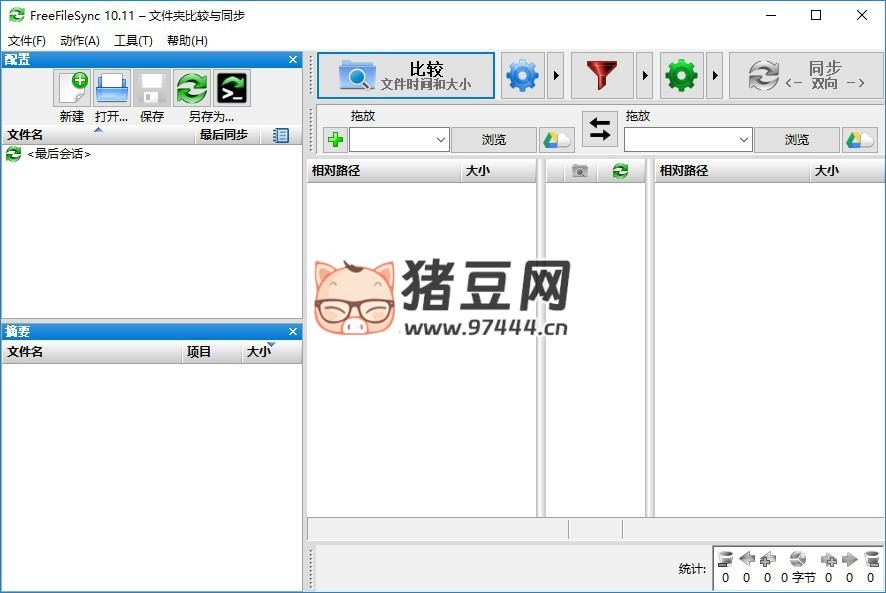Click FreeFileSync title bar app icon
The image size is (886, 593).
pyautogui.click(x=16, y=15)
